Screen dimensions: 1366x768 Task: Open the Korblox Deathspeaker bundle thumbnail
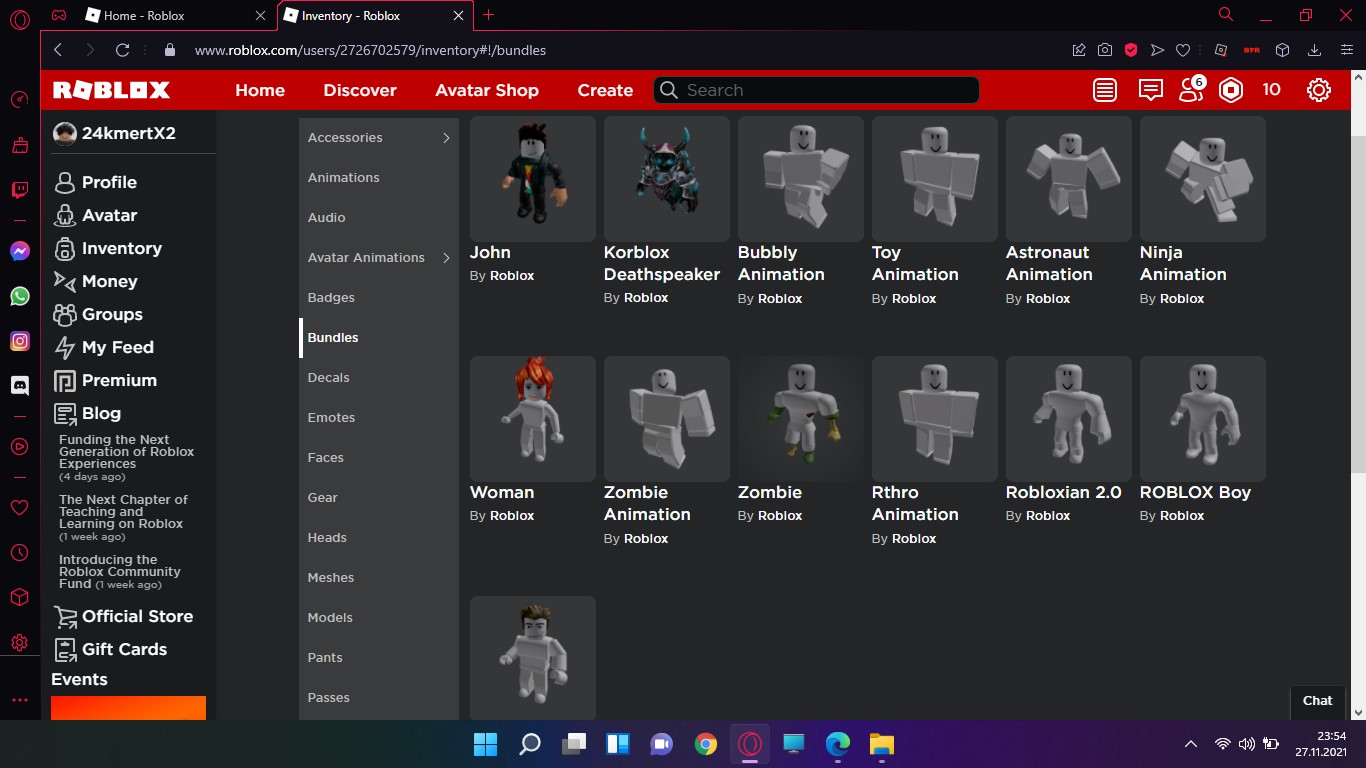coord(667,178)
